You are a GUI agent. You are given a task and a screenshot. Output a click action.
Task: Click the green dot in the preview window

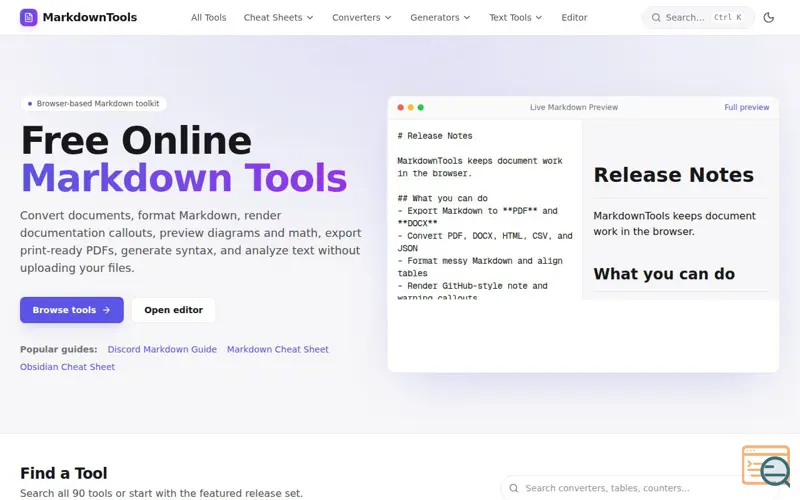tap(421, 108)
